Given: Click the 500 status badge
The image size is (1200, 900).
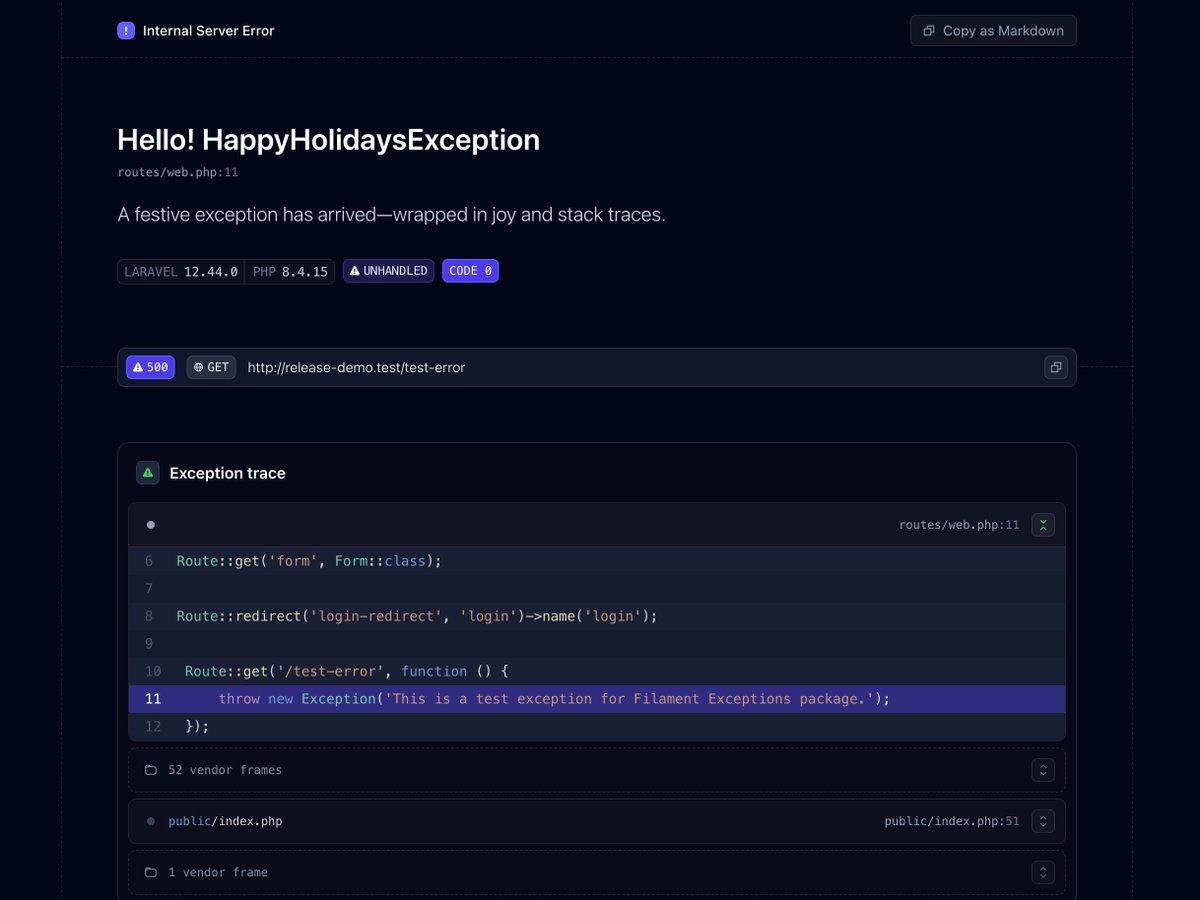Looking at the screenshot, I should pos(150,367).
